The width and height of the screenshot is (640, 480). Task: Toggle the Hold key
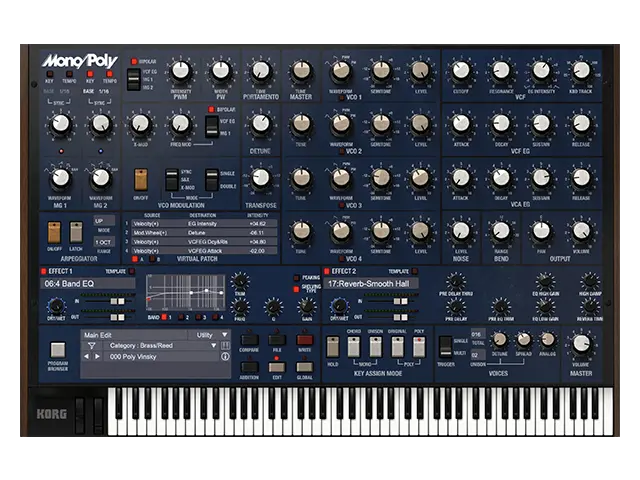[333, 347]
